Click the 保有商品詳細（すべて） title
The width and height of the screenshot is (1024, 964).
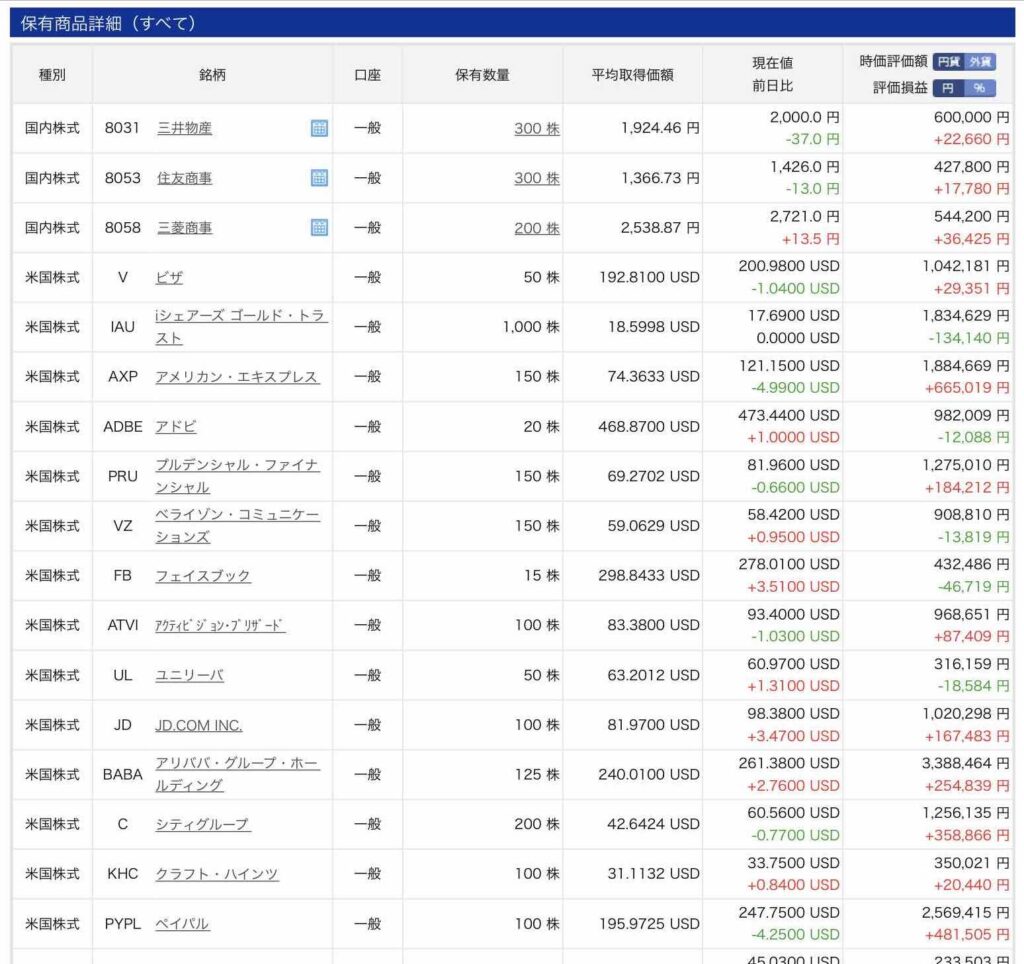(108, 24)
